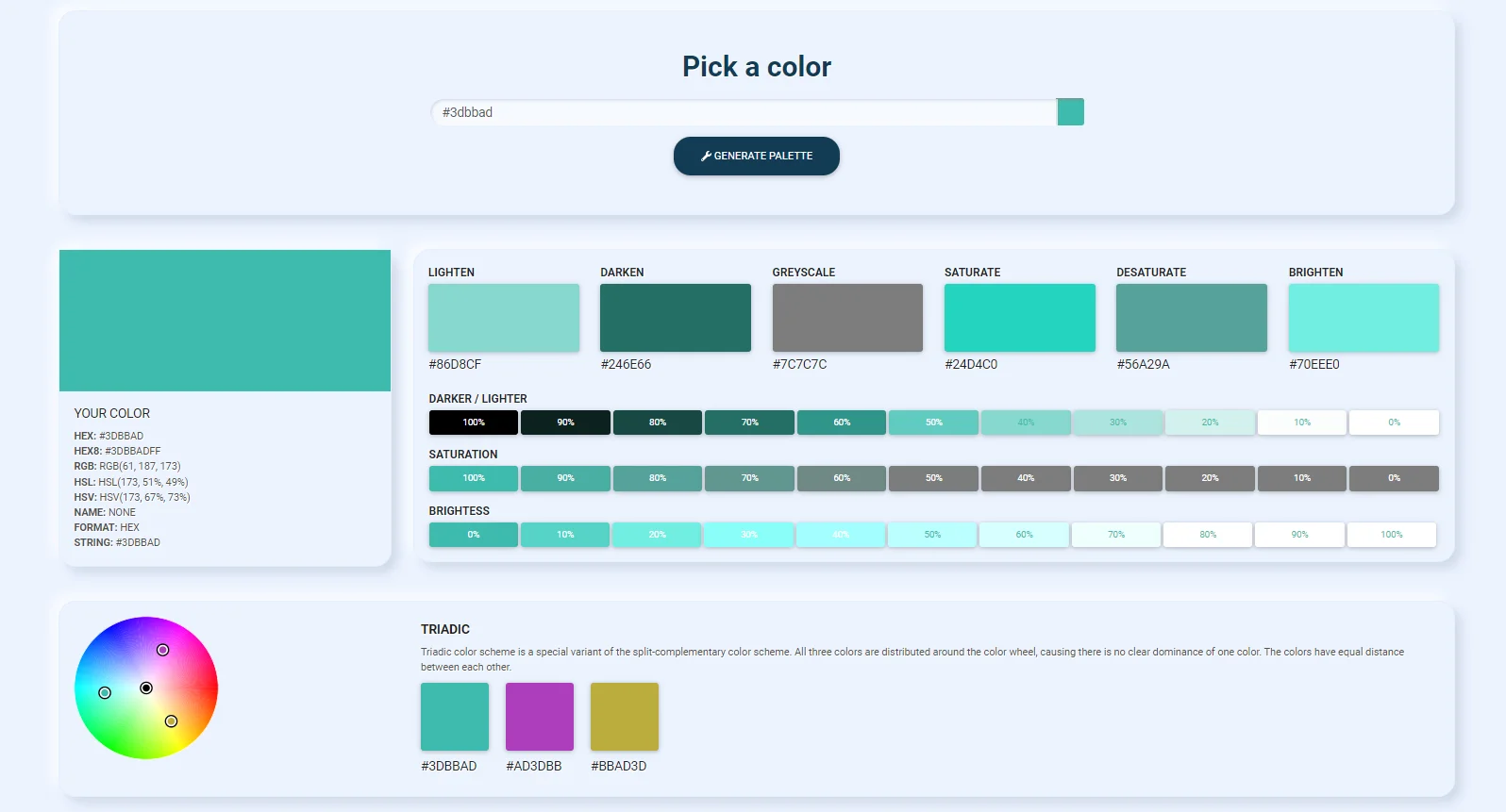
Task: Pick the 100% chip in Saturation row
Action: (474, 478)
